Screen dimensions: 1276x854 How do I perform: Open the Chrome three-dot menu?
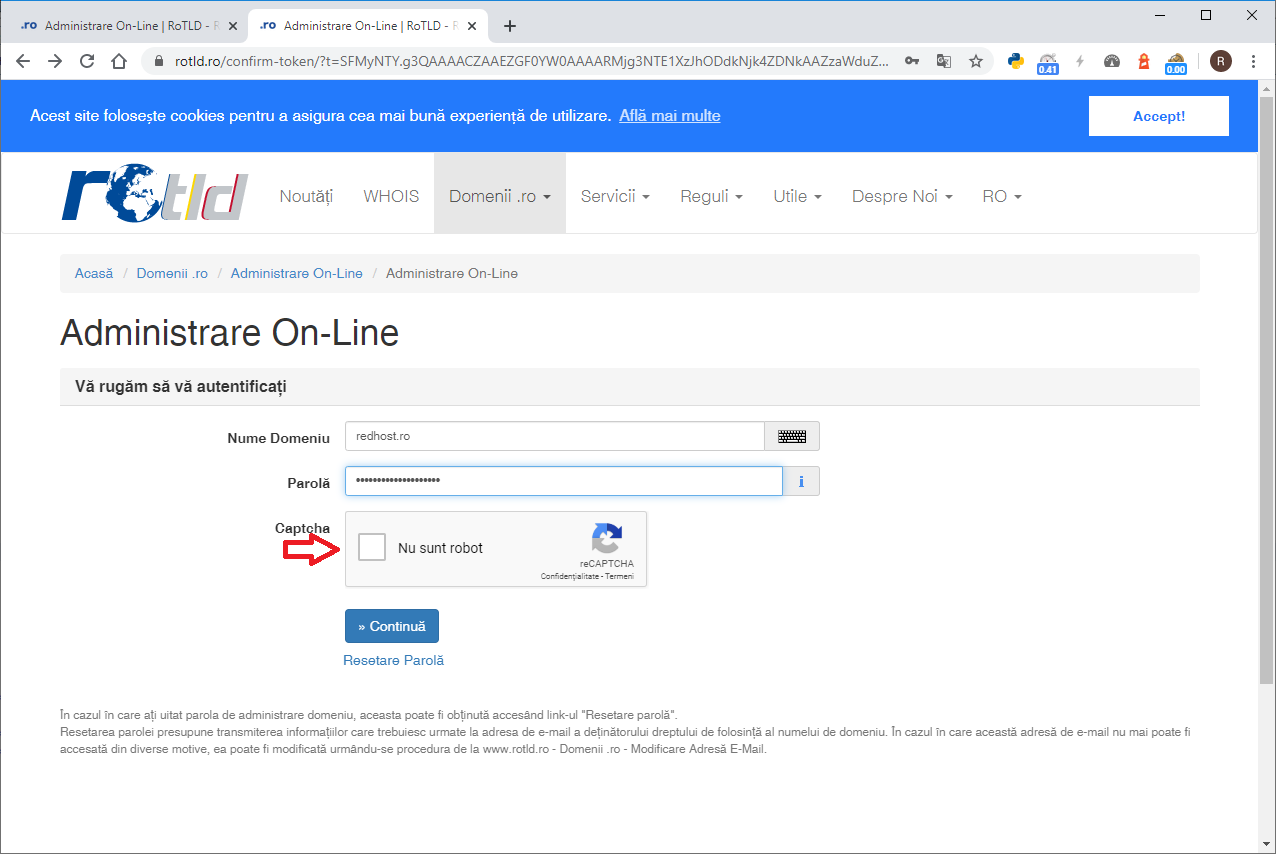(x=1253, y=61)
